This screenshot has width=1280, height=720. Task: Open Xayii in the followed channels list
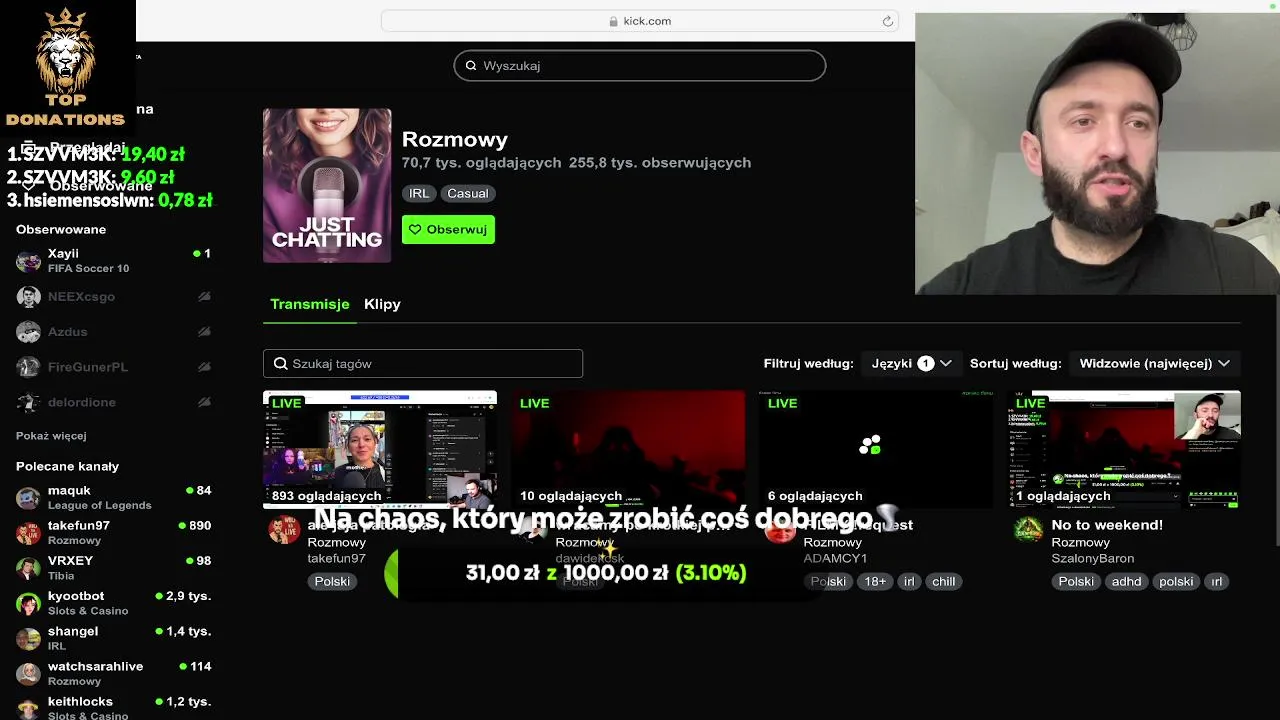tap(114, 261)
